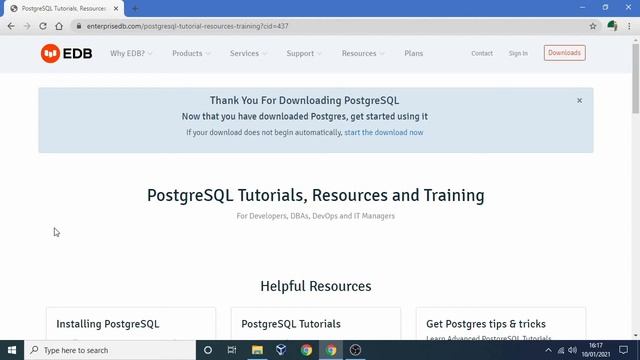Expand the Why EDB? menu
Image resolution: width=640 pixels, height=360 pixels.
(131, 53)
